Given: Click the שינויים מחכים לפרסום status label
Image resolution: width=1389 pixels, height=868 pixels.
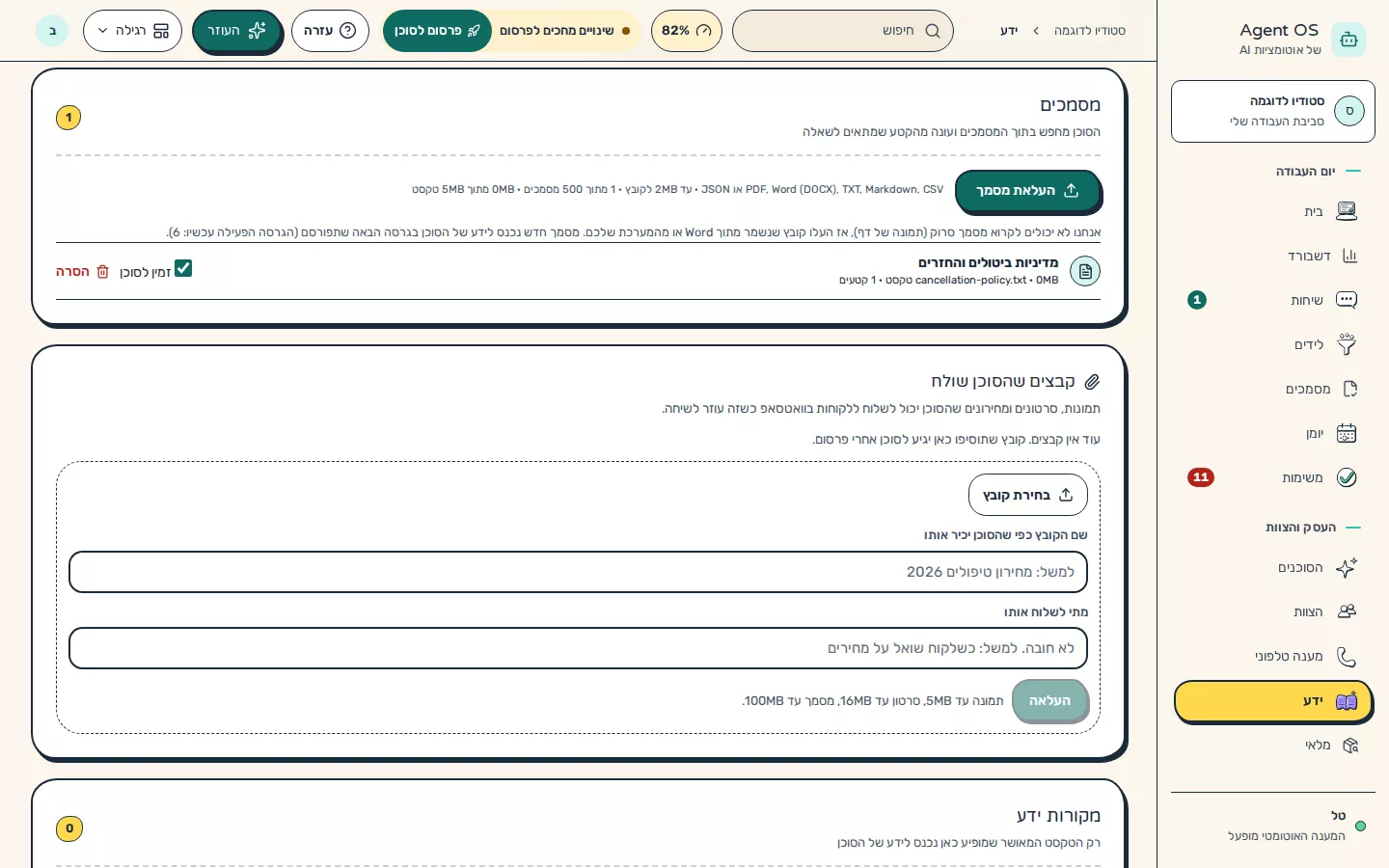Looking at the screenshot, I should click(x=557, y=31).
